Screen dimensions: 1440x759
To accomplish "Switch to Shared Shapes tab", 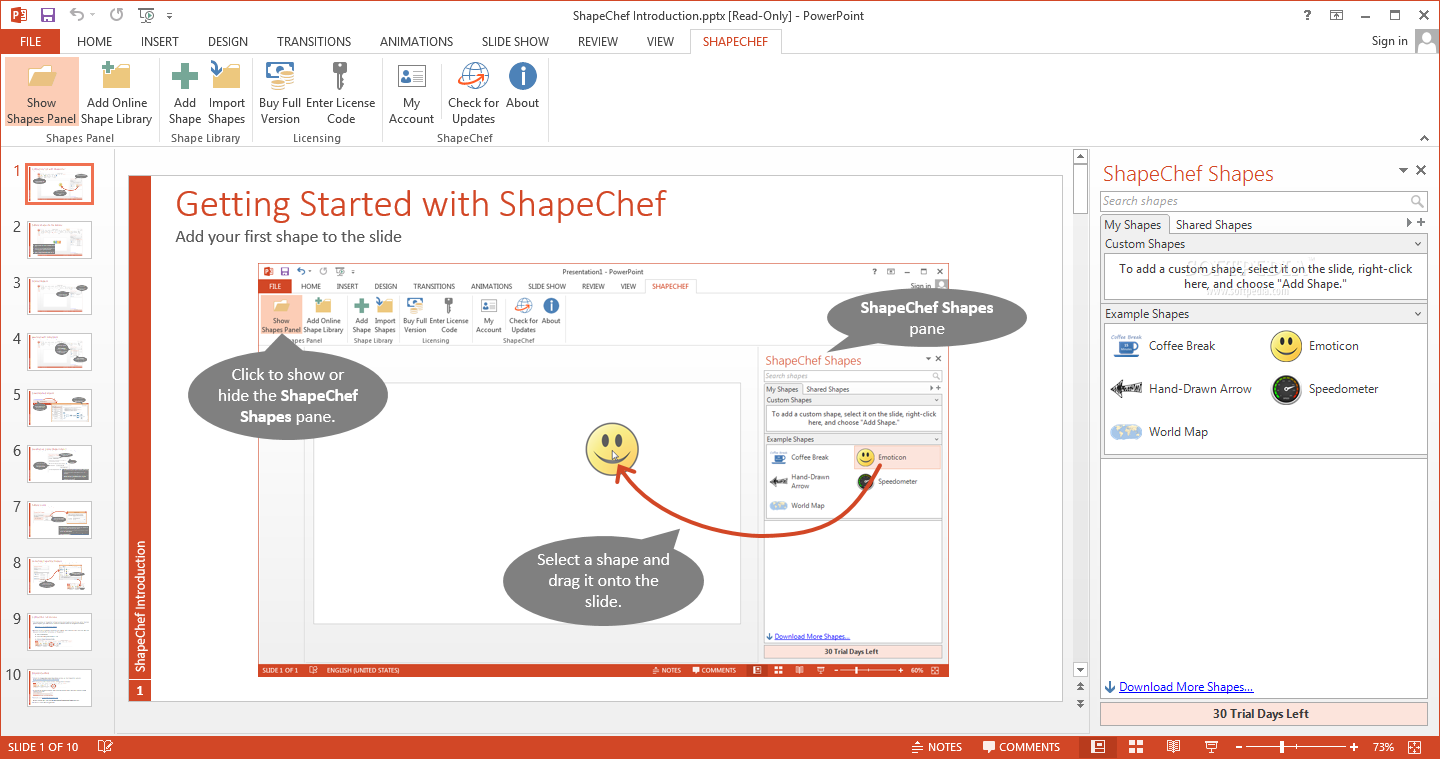I will [1214, 225].
